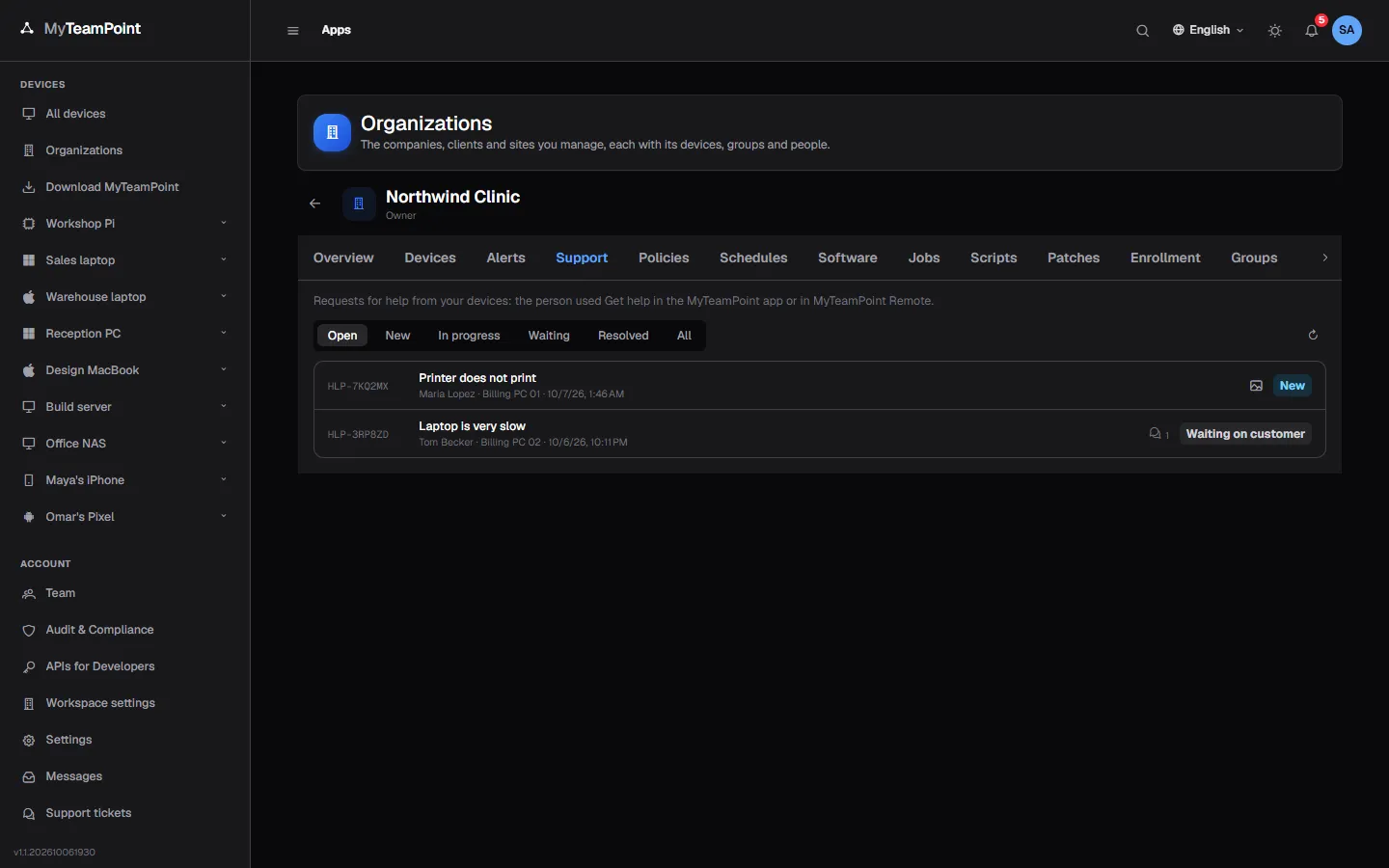The width and height of the screenshot is (1389, 868).
Task: Switch theme with the sun icon
Action: 1275,31
